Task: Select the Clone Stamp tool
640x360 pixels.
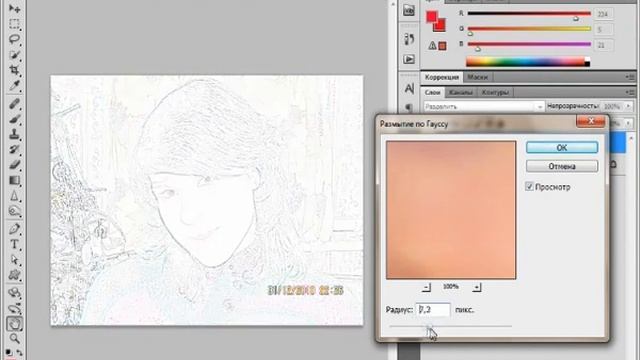Action: point(14,134)
